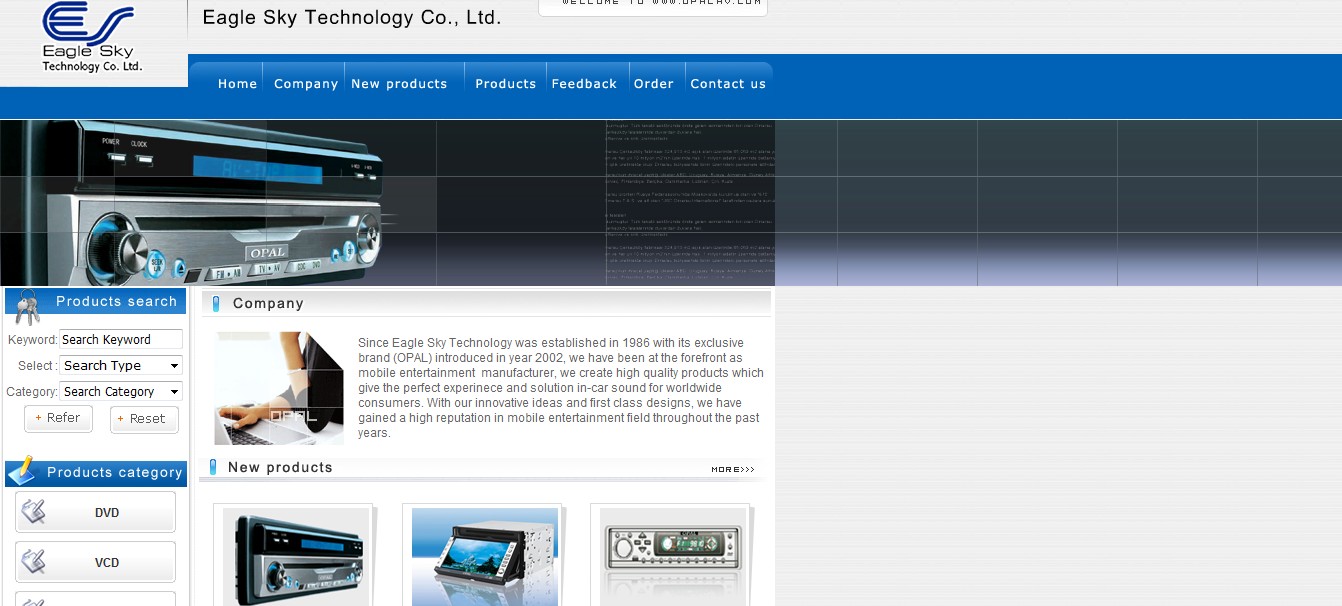Open New products in the nav bar
Viewport: 1342px width, 606px height.
[x=399, y=84]
